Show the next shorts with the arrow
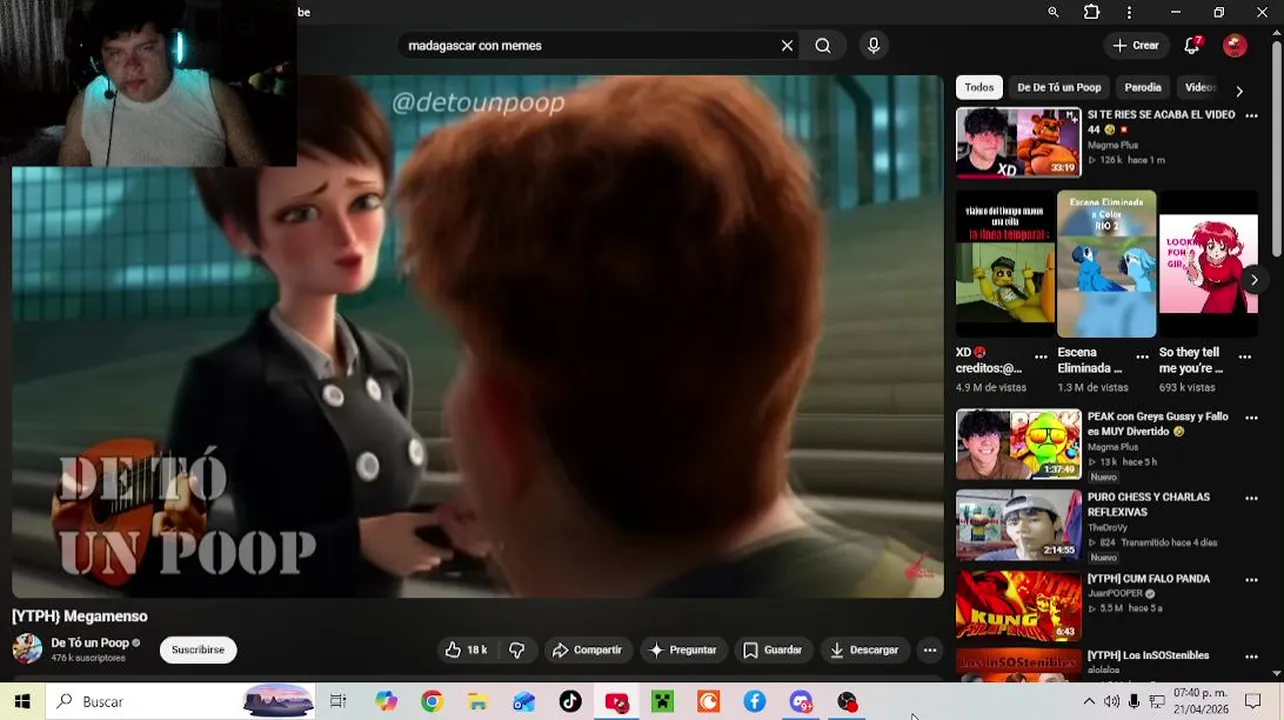Image resolution: width=1284 pixels, height=720 pixels. click(x=1254, y=280)
